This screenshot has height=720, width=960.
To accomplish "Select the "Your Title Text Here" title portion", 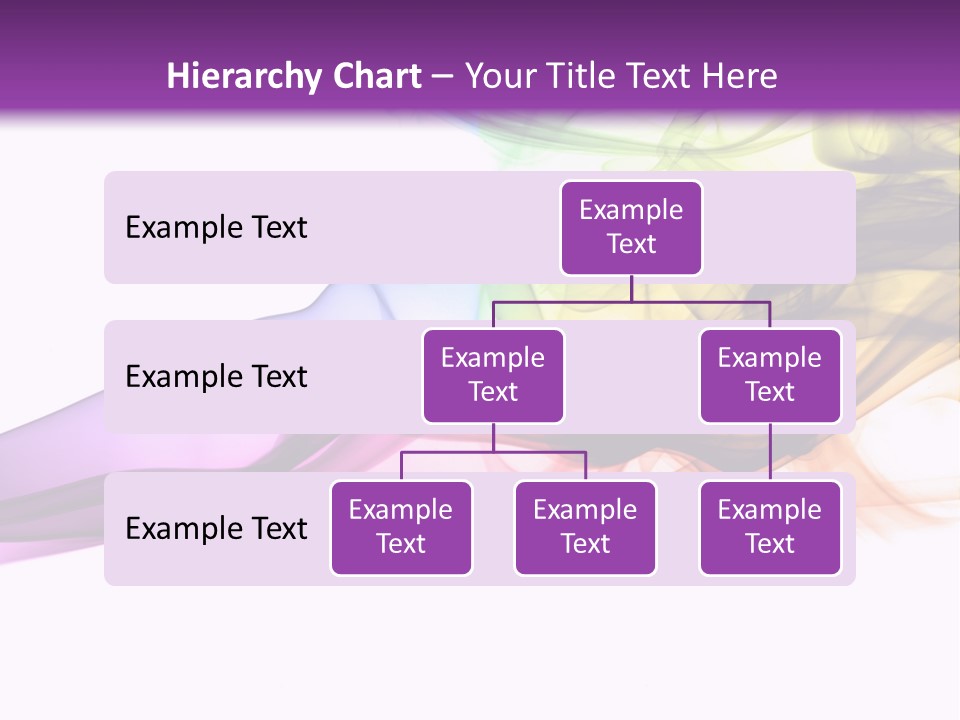I will [x=621, y=76].
